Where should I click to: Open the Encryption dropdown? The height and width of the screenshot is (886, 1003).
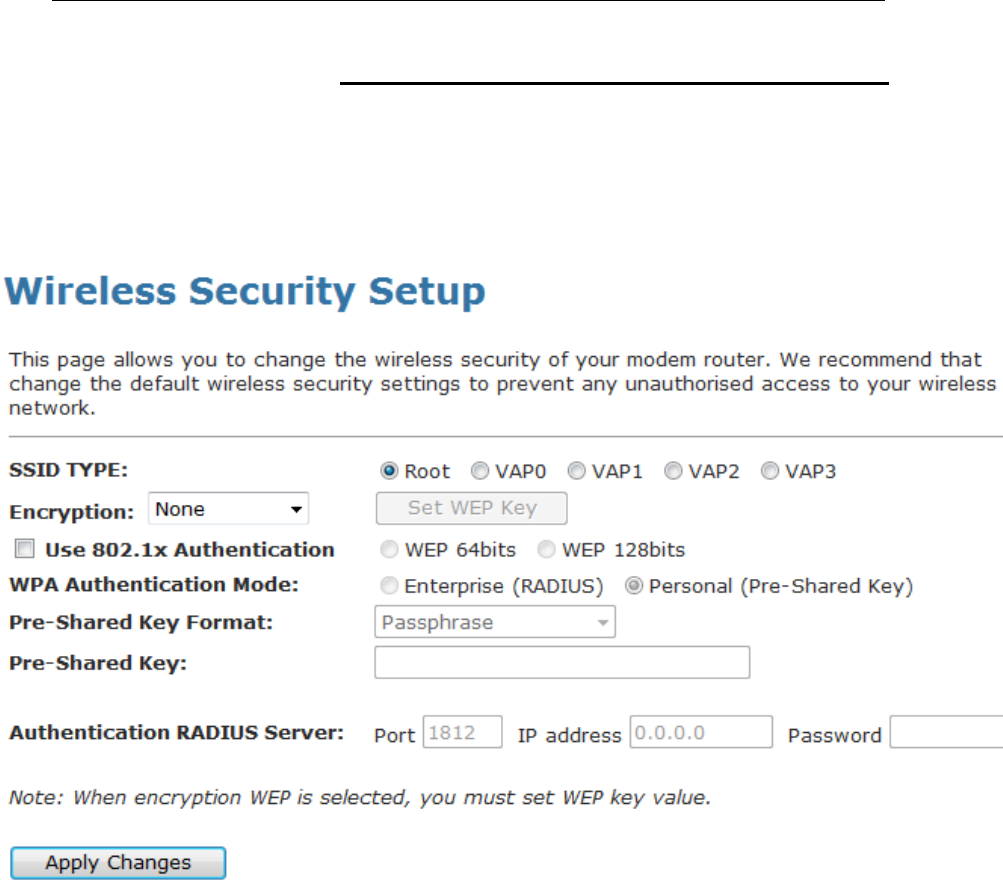click(229, 509)
